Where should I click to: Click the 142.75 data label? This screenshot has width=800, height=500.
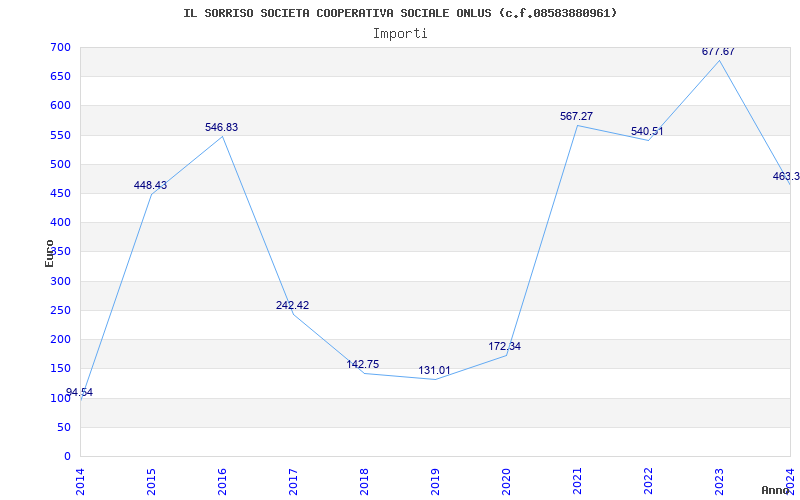[x=363, y=364]
